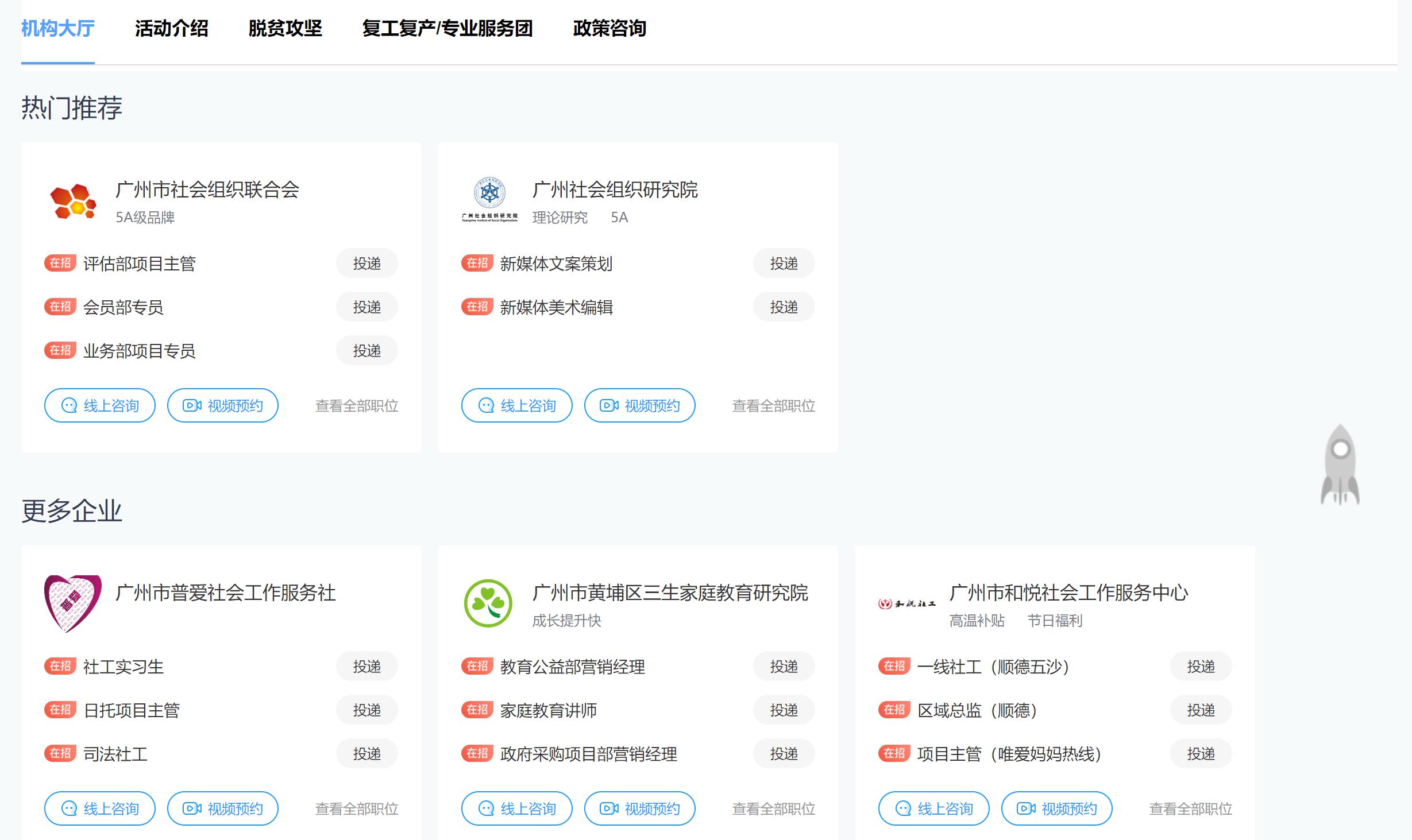Open 广州市普爱社会工作服务社 title
Image resolution: width=1412 pixels, height=840 pixels.
point(226,593)
